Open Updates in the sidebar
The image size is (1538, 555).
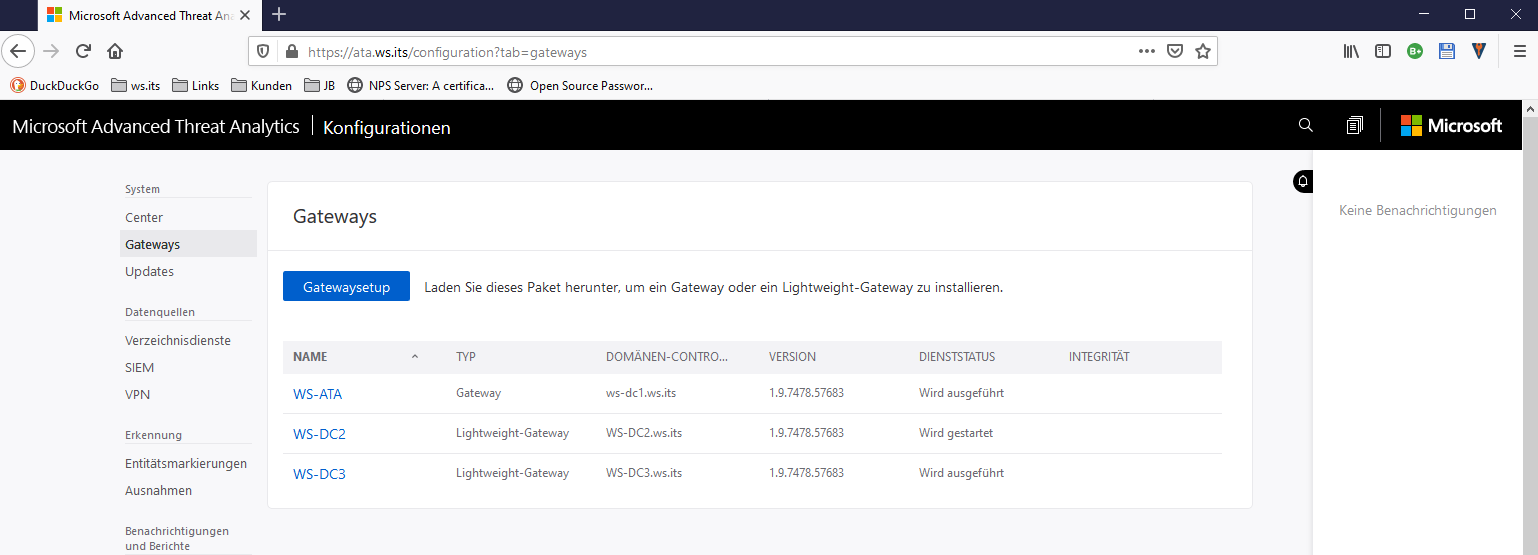click(x=149, y=271)
